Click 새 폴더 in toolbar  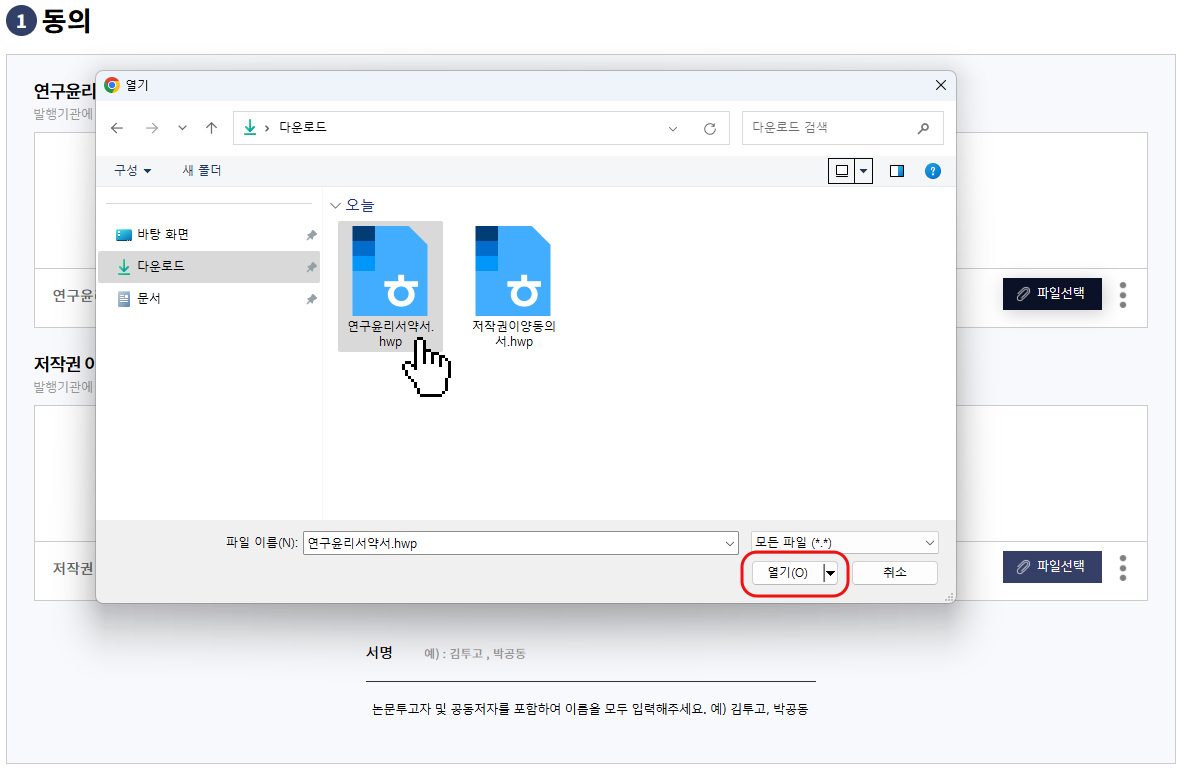(202, 171)
